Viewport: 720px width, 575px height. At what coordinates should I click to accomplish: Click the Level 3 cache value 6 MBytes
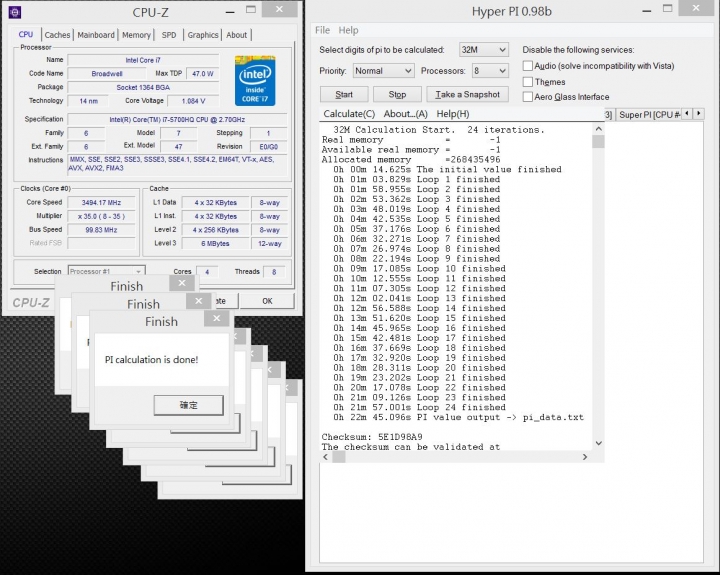pos(215,244)
